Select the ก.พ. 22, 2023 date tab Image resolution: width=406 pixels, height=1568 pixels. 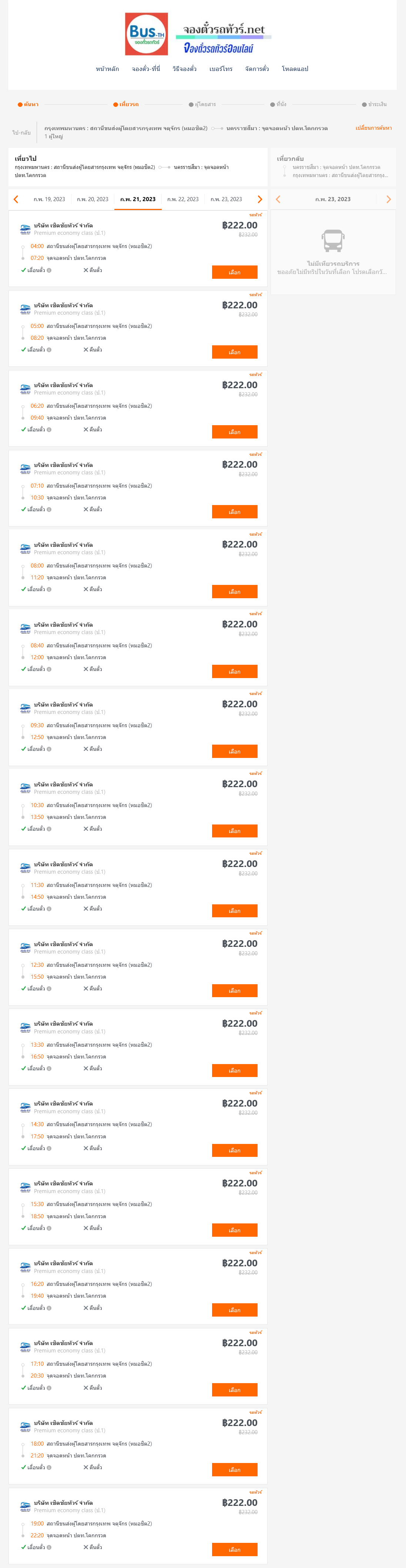[x=183, y=199]
